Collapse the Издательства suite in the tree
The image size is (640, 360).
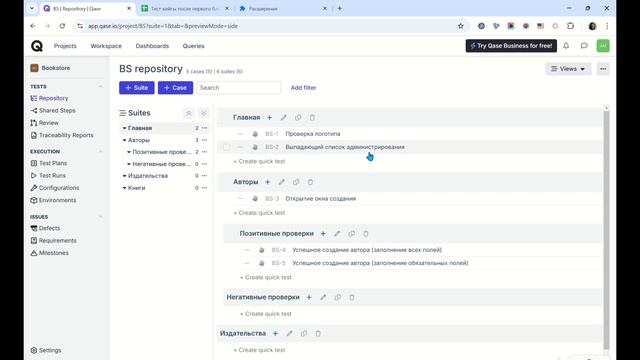tap(124, 176)
